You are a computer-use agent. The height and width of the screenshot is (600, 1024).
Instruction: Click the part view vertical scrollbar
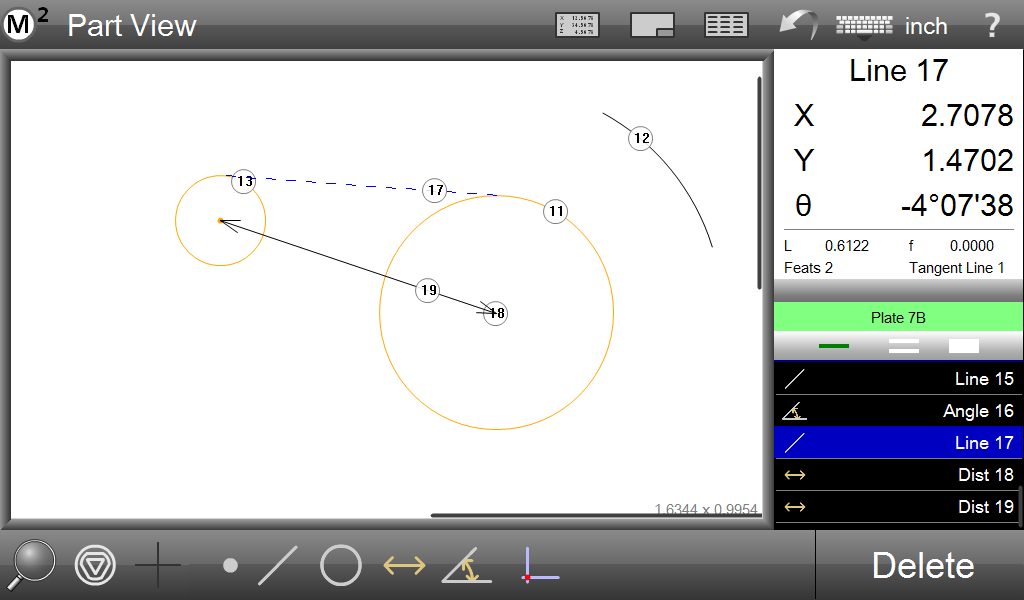click(x=760, y=180)
